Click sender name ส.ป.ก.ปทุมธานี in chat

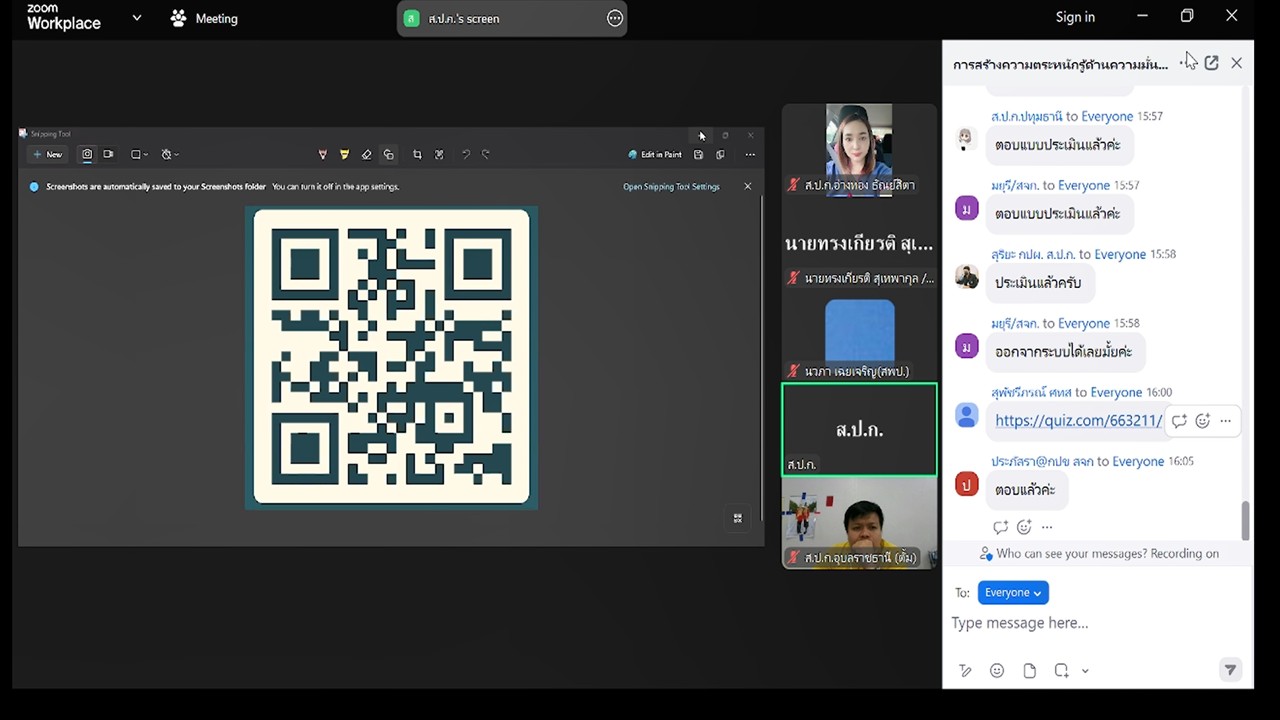click(1026, 116)
